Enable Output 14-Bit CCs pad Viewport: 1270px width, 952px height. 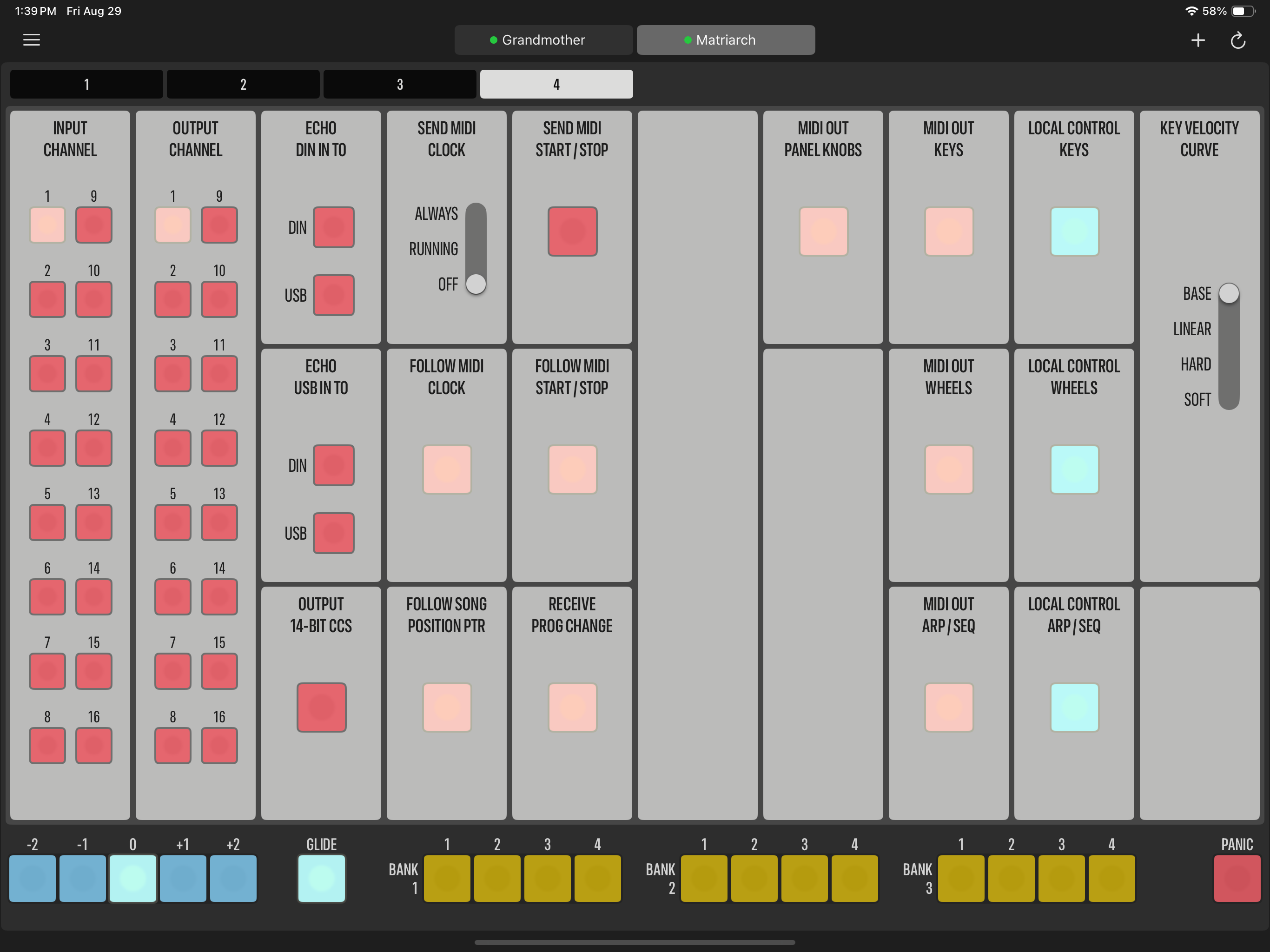(x=322, y=707)
